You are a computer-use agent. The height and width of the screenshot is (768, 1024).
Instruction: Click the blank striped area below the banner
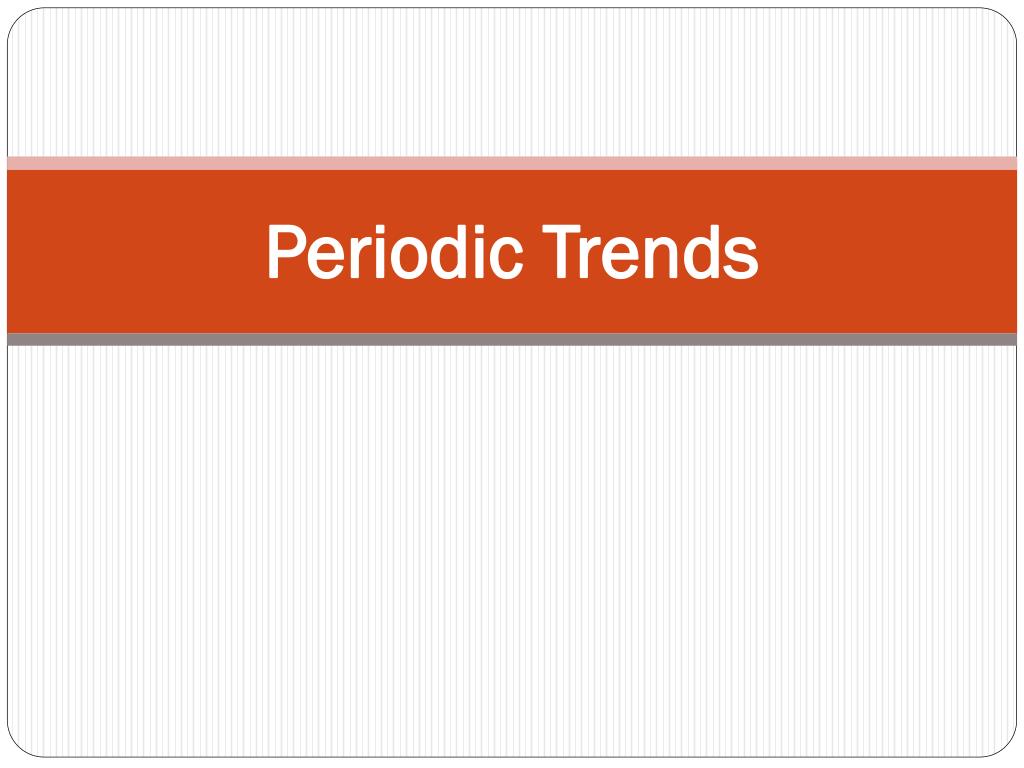[x=512, y=551]
